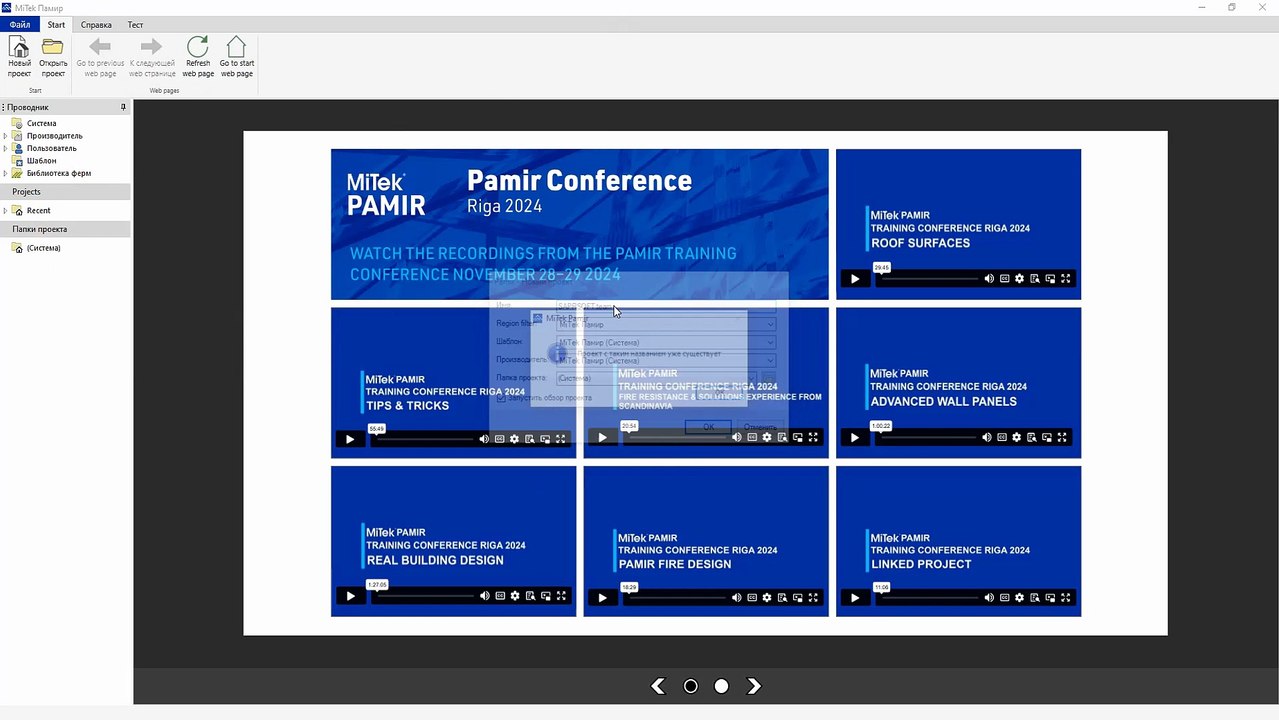The height and width of the screenshot is (720, 1279).
Task: Play the Pamir Fire Design video
Action: tap(602, 598)
